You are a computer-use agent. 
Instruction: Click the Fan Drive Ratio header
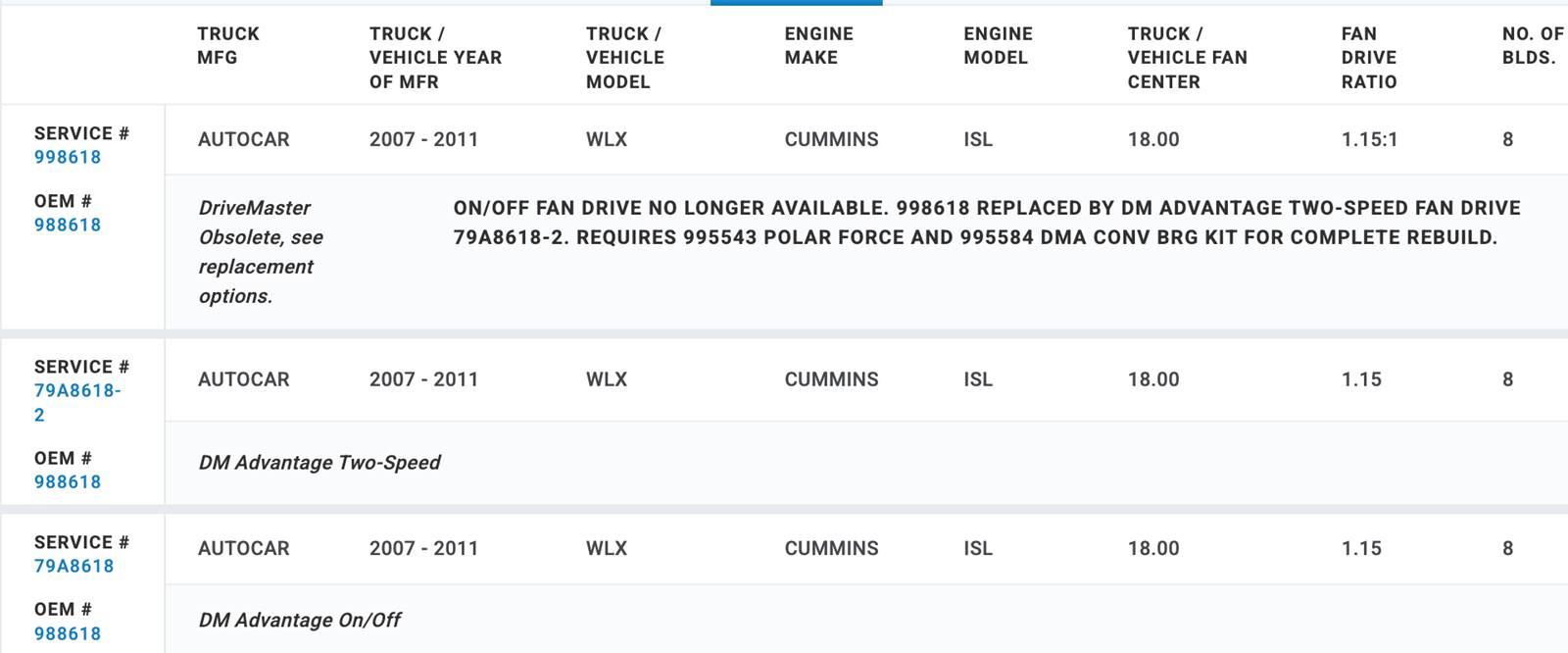click(x=1369, y=58)
